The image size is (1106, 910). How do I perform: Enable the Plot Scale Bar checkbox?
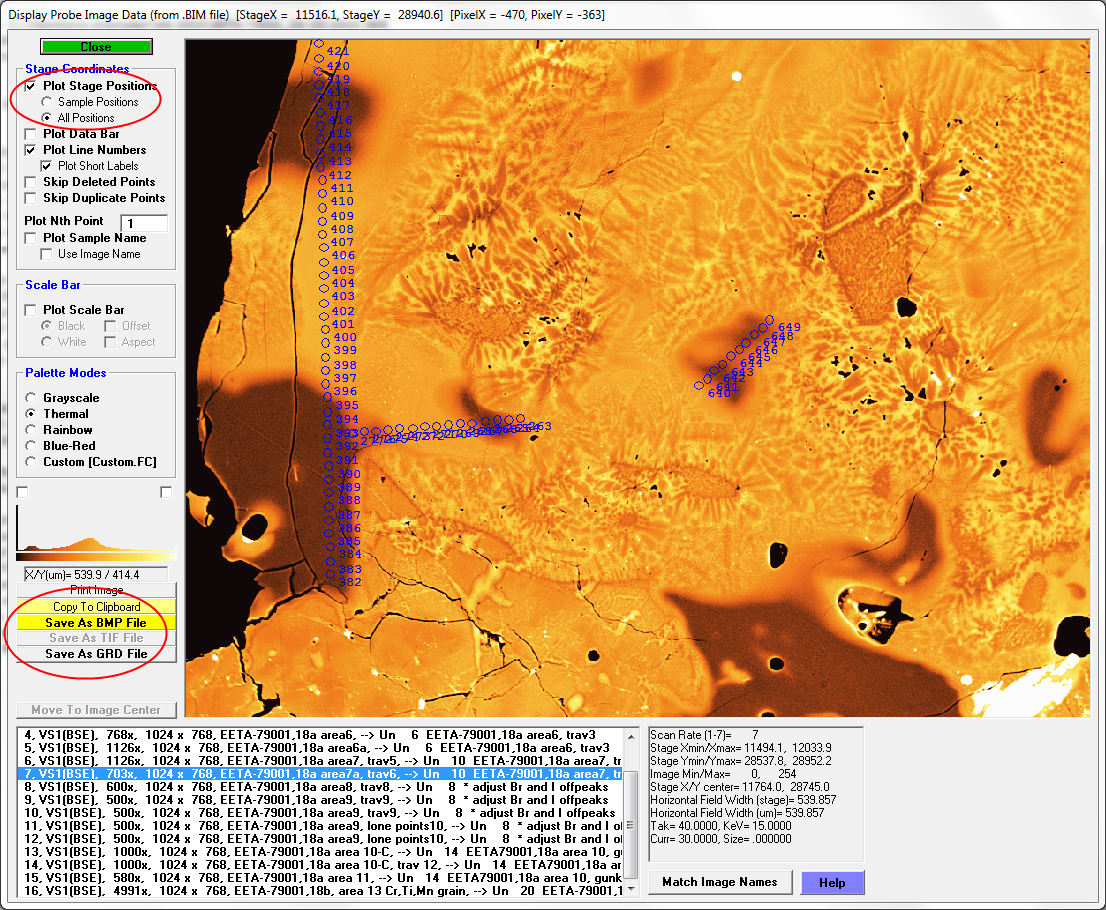click(x=31, y=310)
